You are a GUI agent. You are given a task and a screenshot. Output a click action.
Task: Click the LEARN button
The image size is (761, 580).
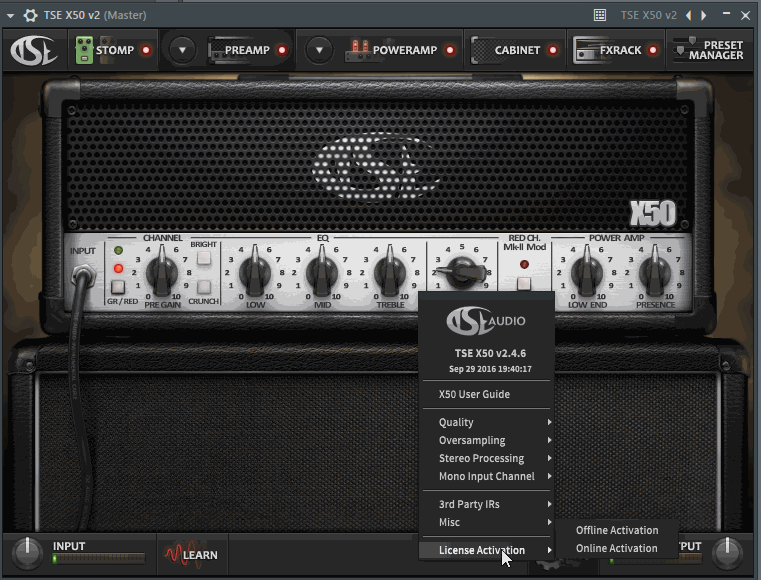(191, 555)
